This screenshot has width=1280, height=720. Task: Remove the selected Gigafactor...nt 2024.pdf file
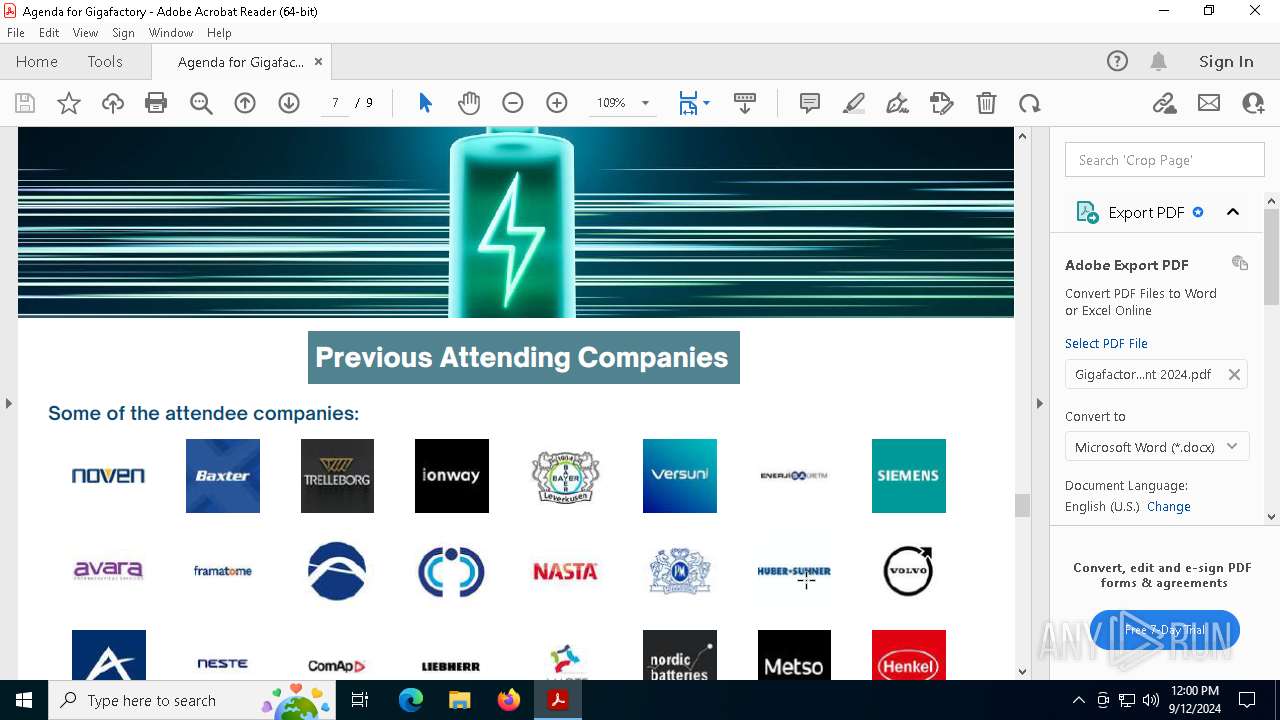(1234, 374)
